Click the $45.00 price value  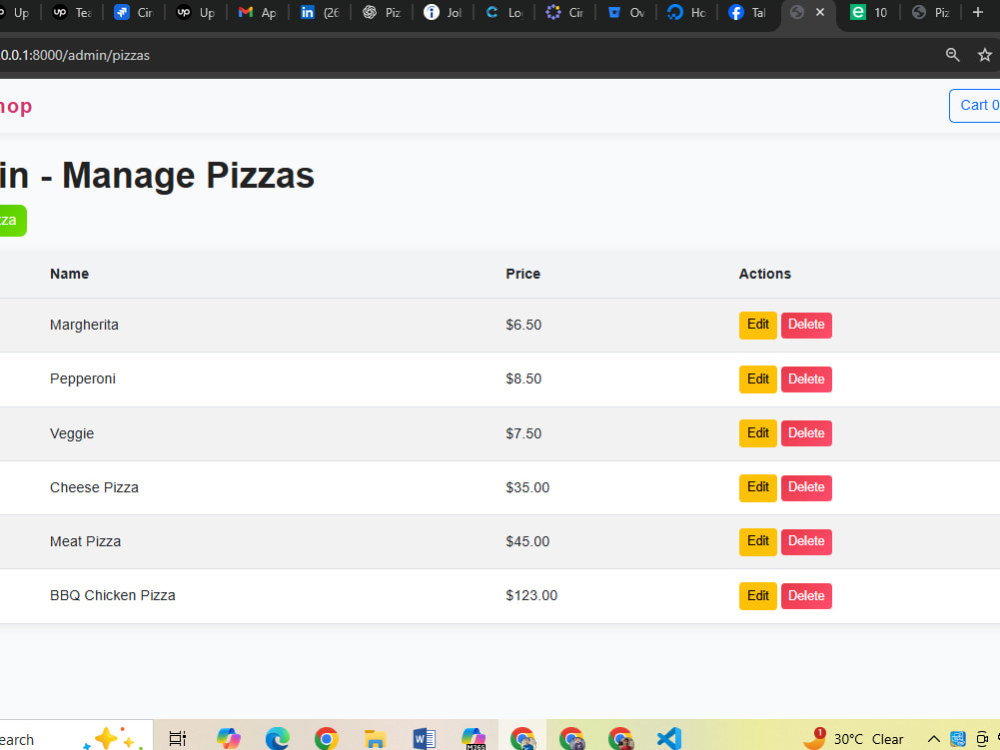pyautogui.click(x=527, y=541)
